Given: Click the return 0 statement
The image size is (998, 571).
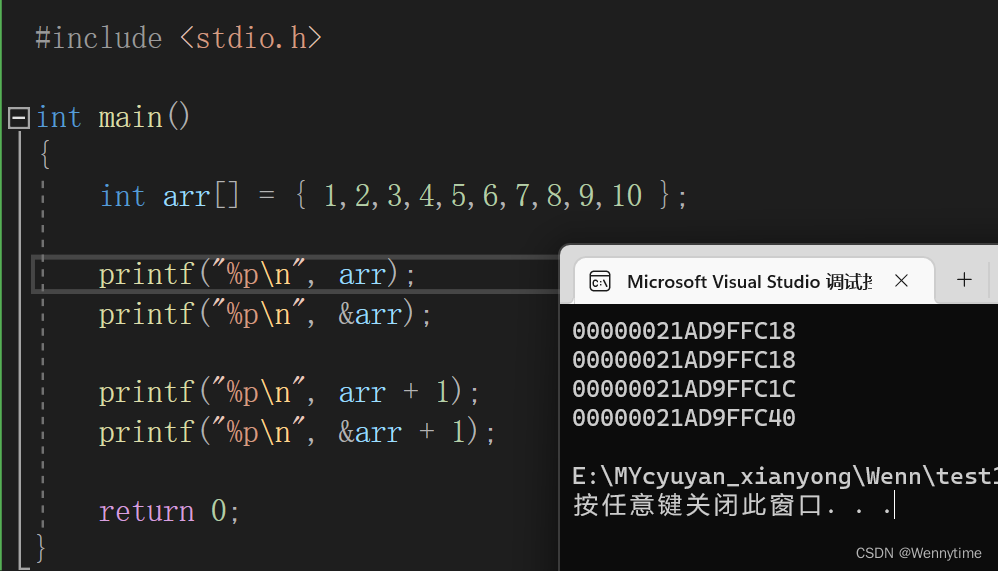Looking at the screenshot, I should click(169, 511).
